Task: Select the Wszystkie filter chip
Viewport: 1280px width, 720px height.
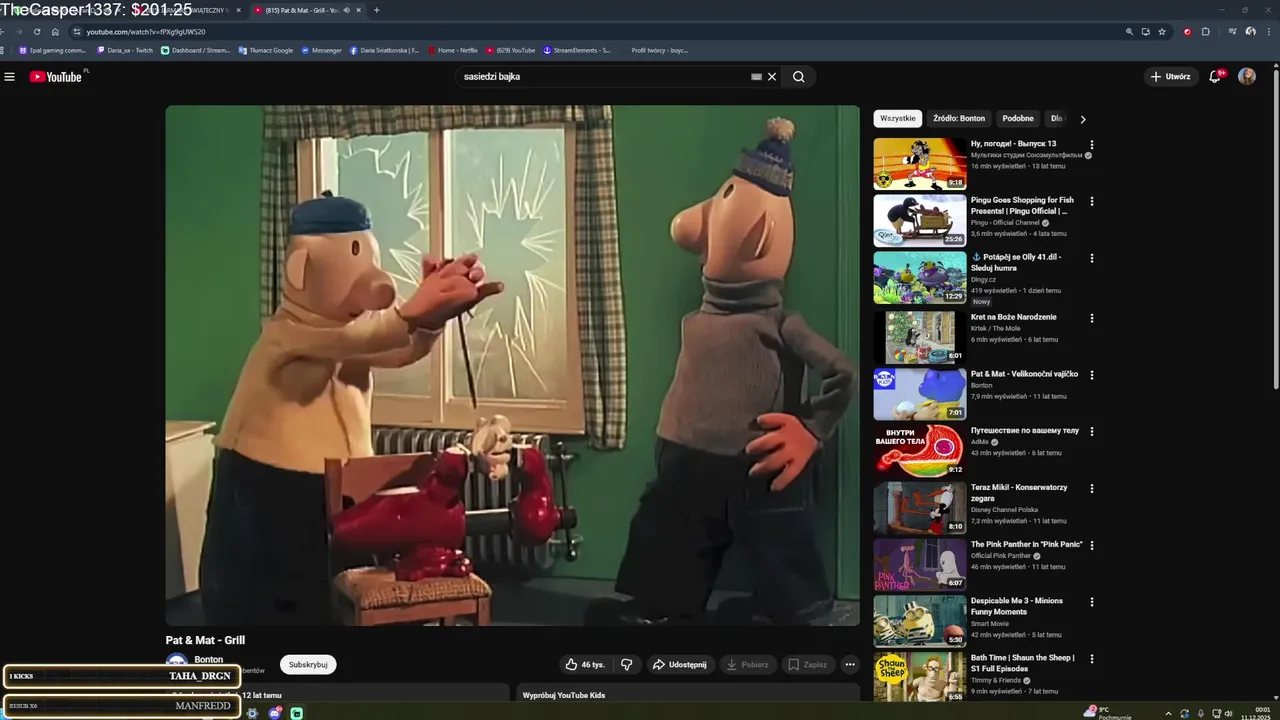Action: (898, 118)
